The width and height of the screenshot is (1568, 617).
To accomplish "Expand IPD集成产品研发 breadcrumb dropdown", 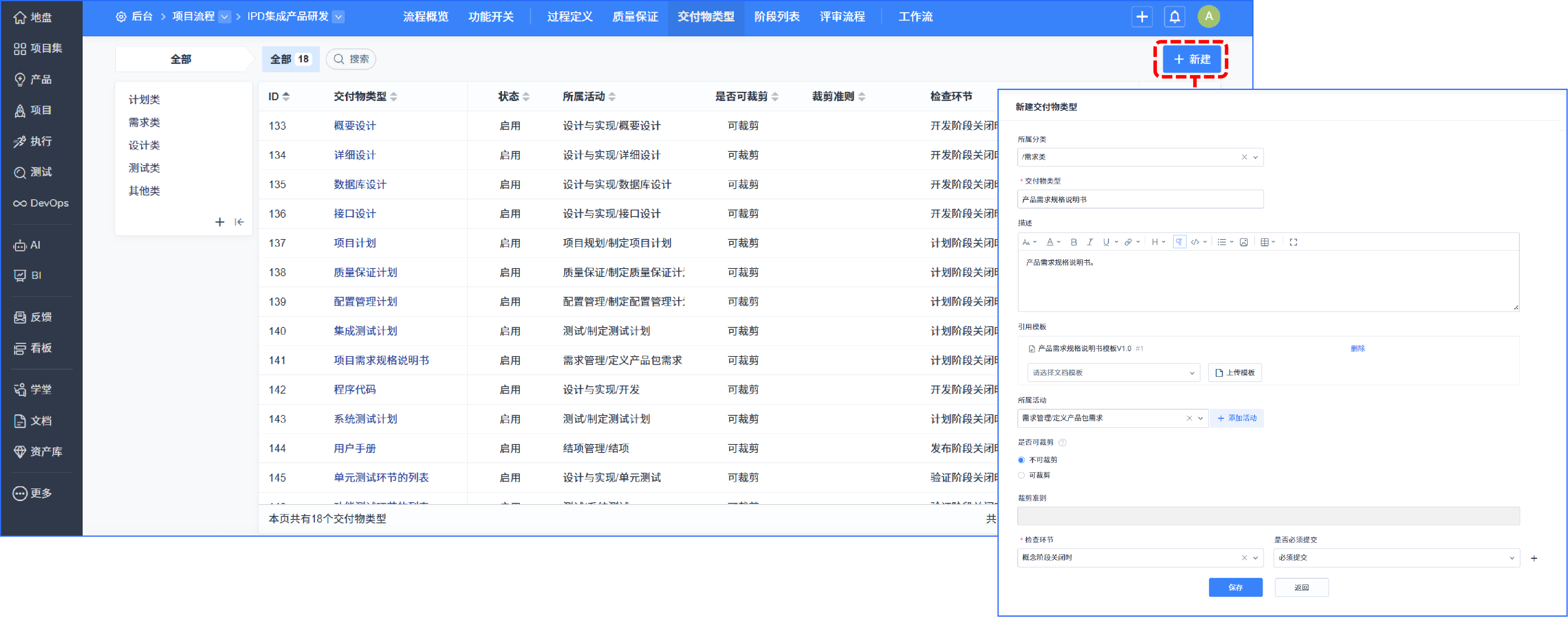I will click(x=339, y=17).
